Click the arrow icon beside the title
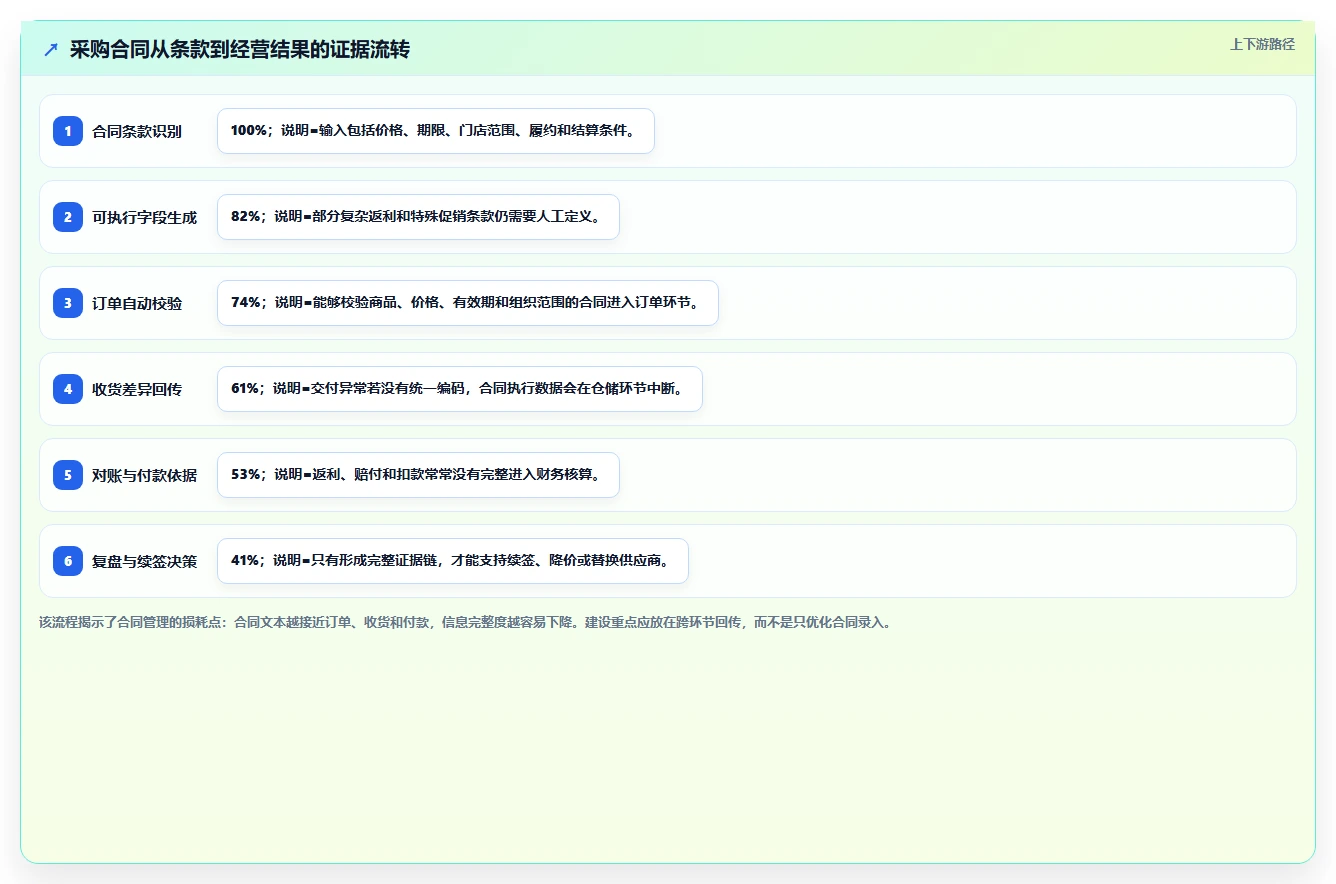Viewport: 1336px width, 884px height. pyautogui.click(x=51, y=50)
